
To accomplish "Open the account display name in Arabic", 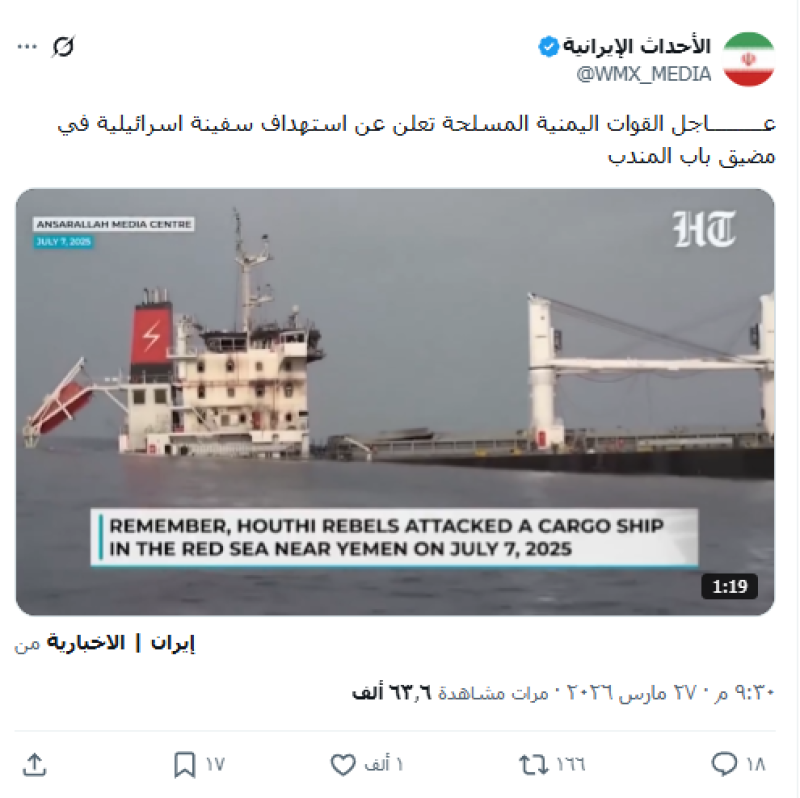I will coord(637,46).
